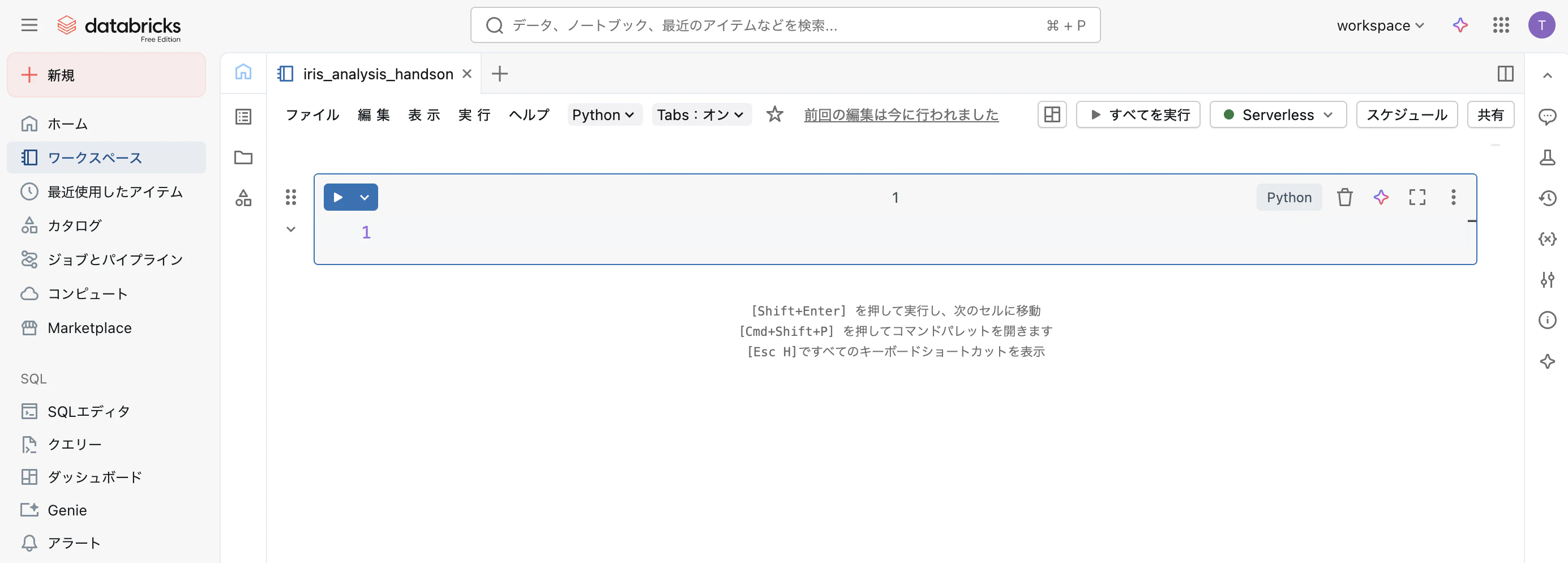
Task: Open the catalog schema browser sidebar
Action: coord(243,198)
